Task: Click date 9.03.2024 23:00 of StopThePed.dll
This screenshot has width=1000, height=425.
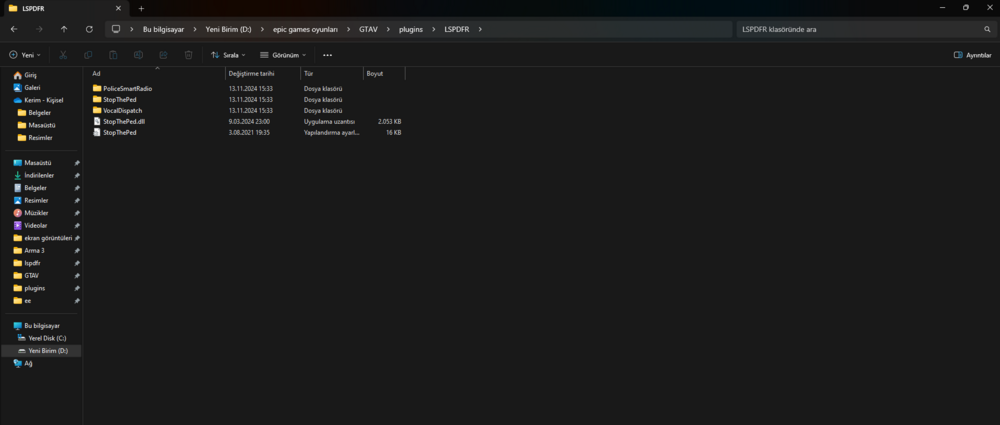Action: (250, 121)
